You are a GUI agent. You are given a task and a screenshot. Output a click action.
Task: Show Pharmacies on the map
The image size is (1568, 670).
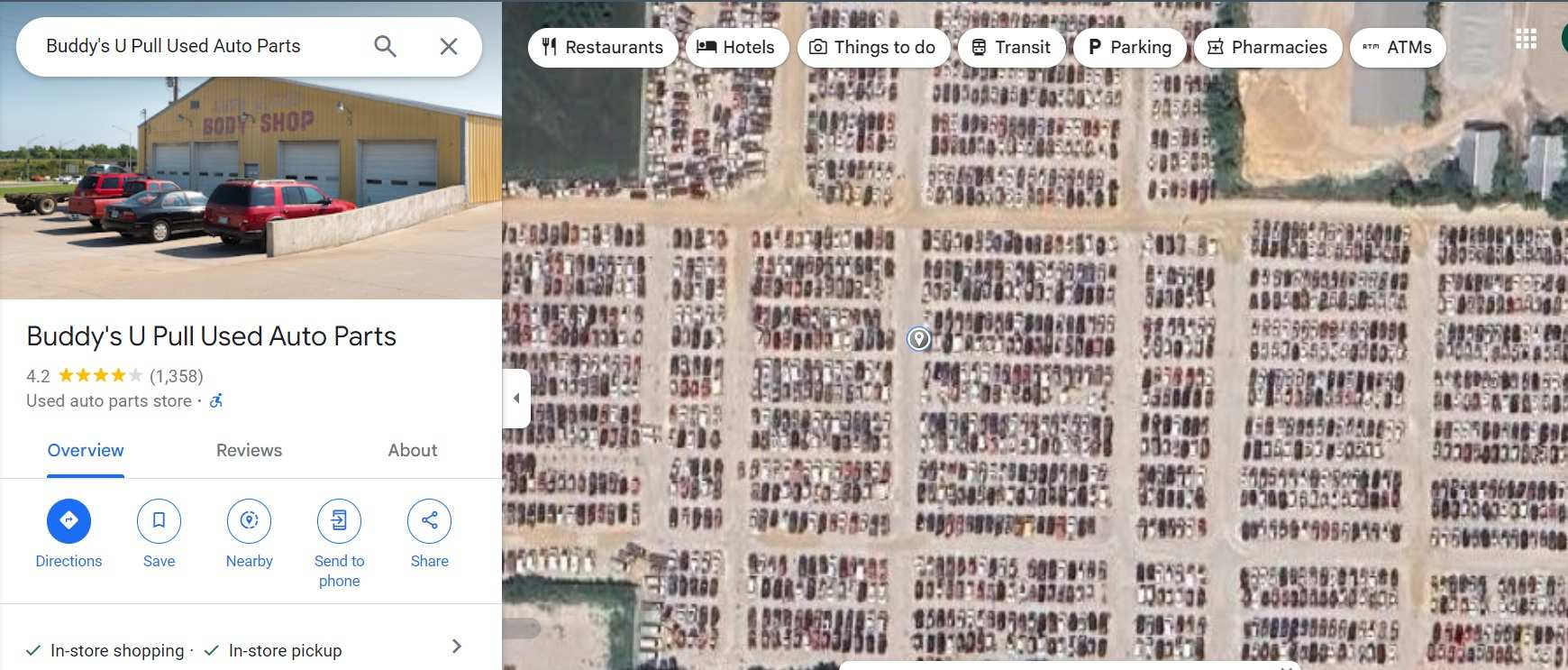click(1268, 47)
